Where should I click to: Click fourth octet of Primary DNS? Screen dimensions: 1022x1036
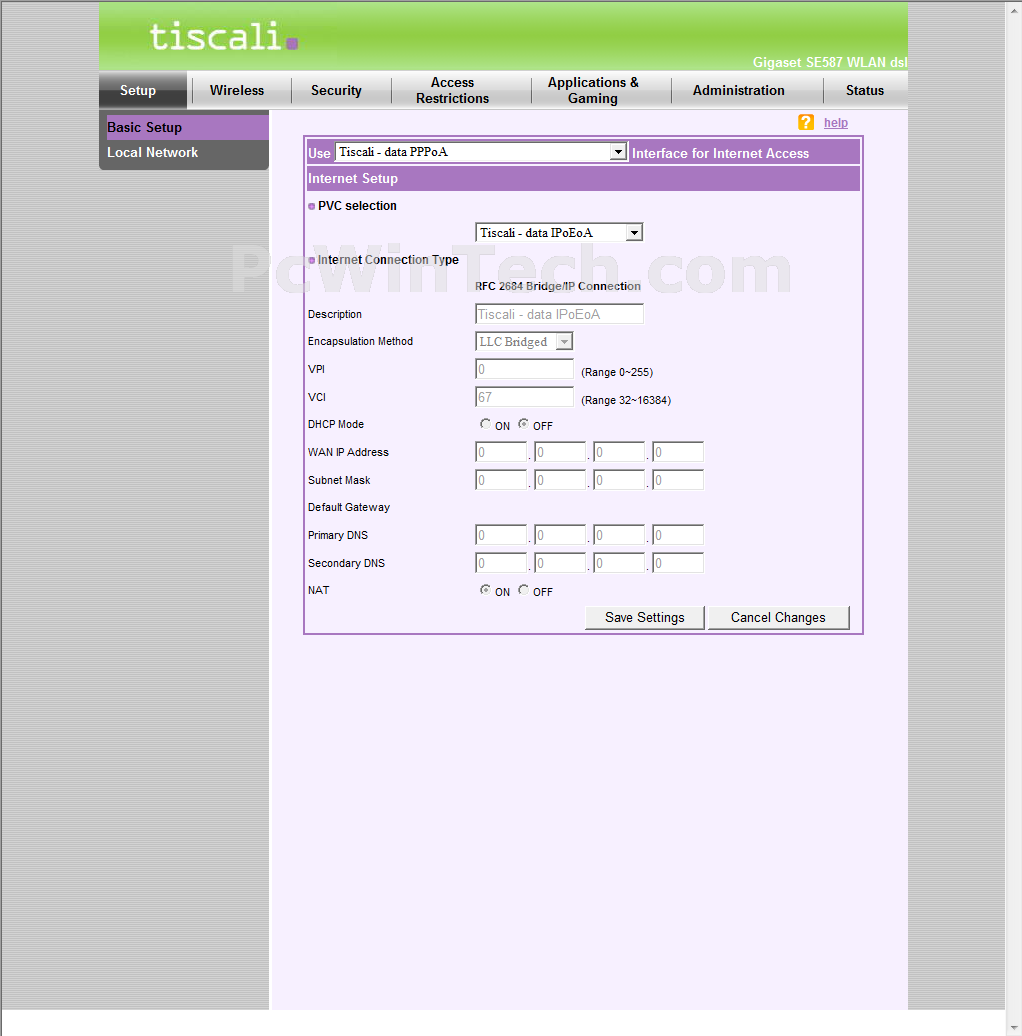pos(677,535)
